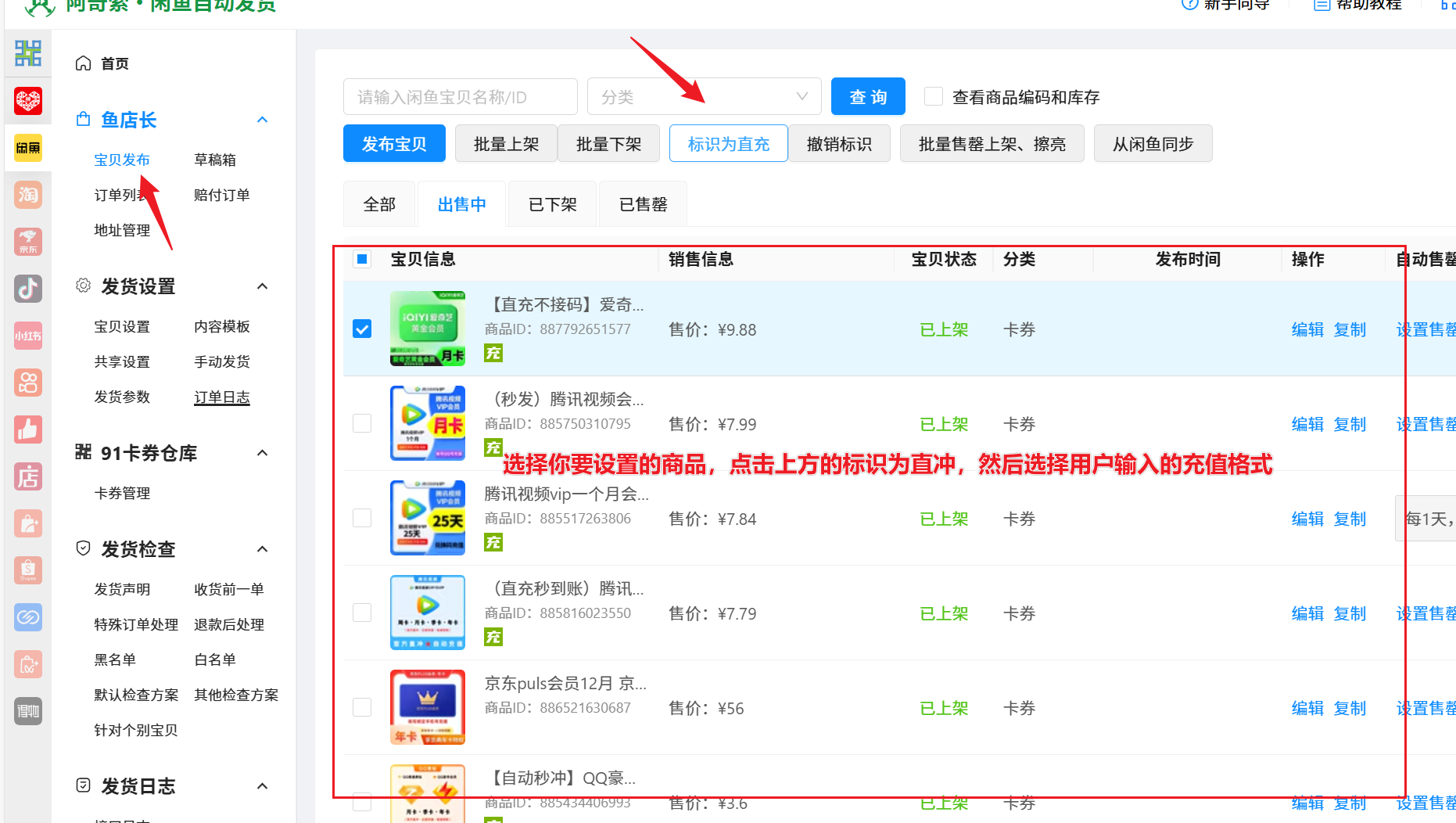Check the (直充秒到账) ¥7.79 item checkbox
1456x823 pixels.
pyautogui.click(x=362, y=613)
